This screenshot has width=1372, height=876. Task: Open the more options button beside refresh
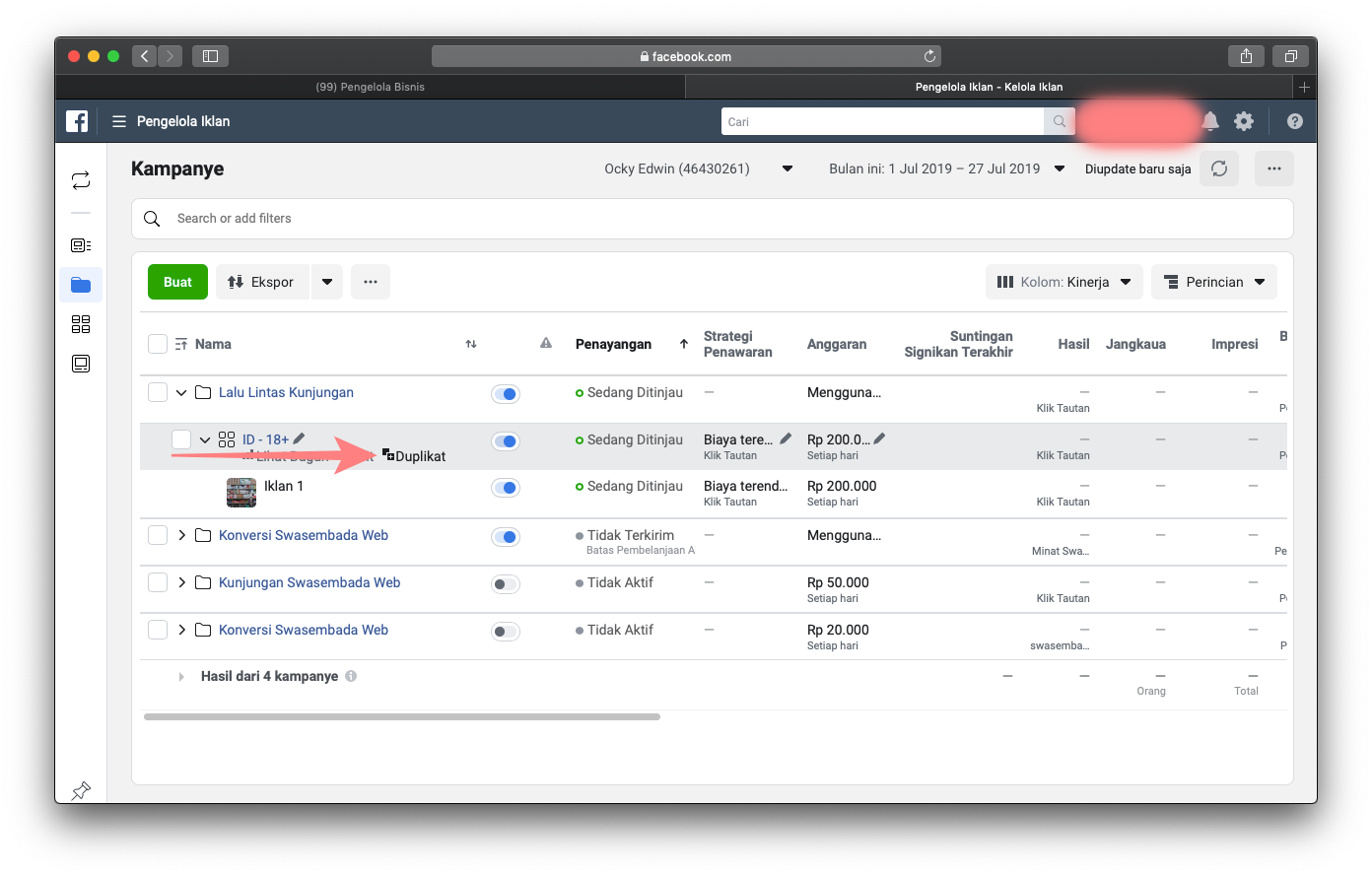click(x=1274, y=168)
